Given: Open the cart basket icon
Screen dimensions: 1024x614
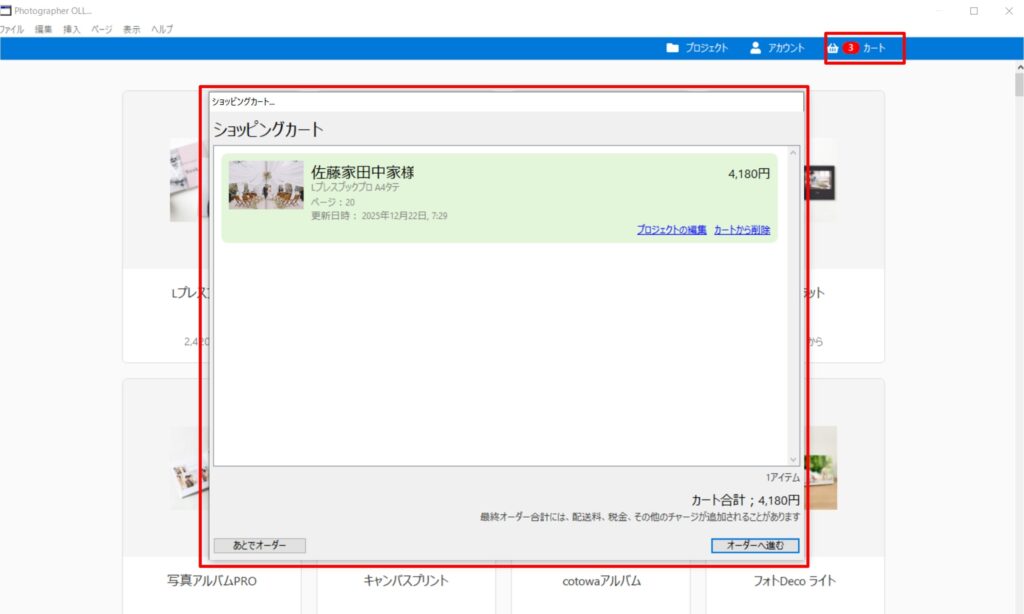Looking at the screenshot, I should tap(832, 48).
